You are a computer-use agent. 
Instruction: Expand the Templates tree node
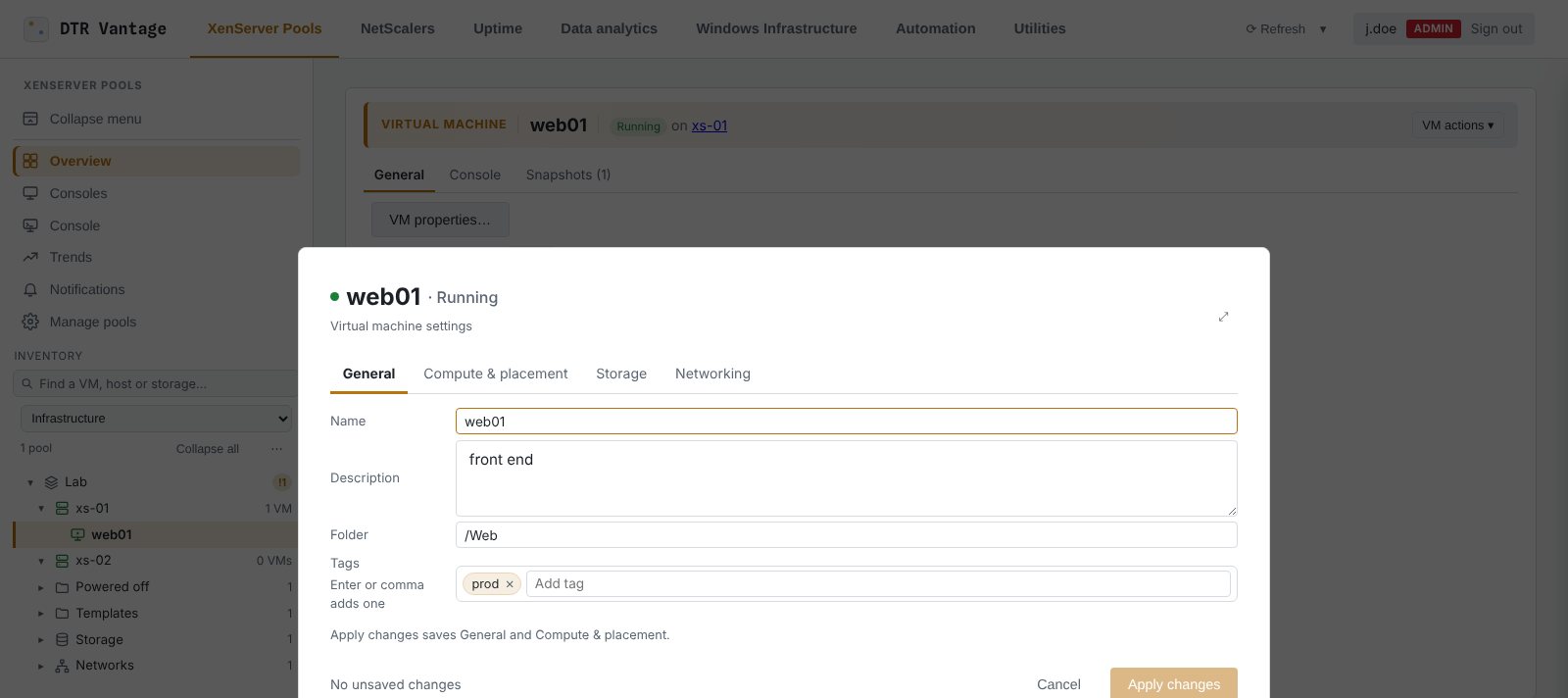tap(41, 614)
